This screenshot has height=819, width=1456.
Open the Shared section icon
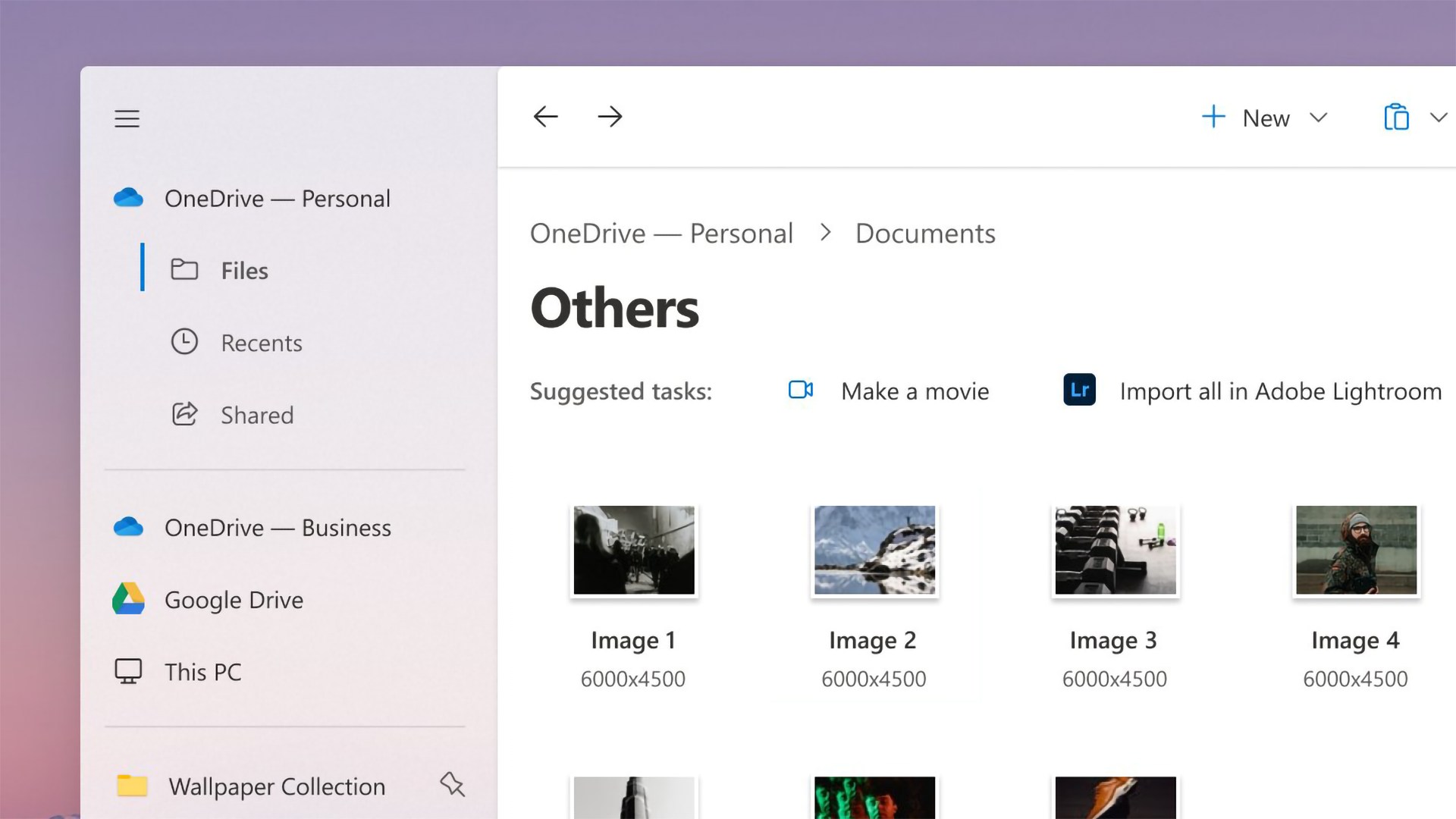tap(184, 414)
